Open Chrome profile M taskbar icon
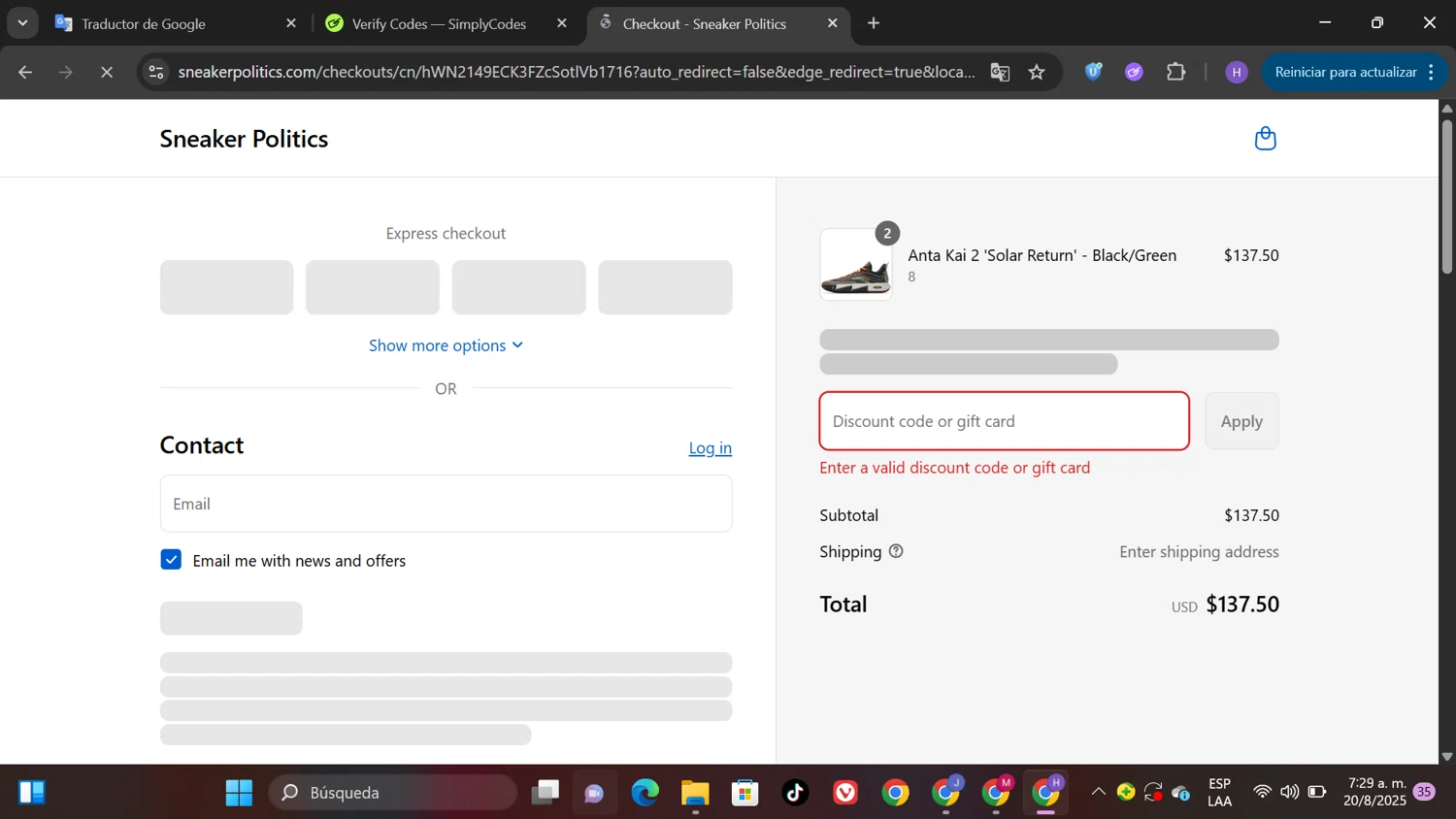Screen dimensions: 1456x819 997,793
